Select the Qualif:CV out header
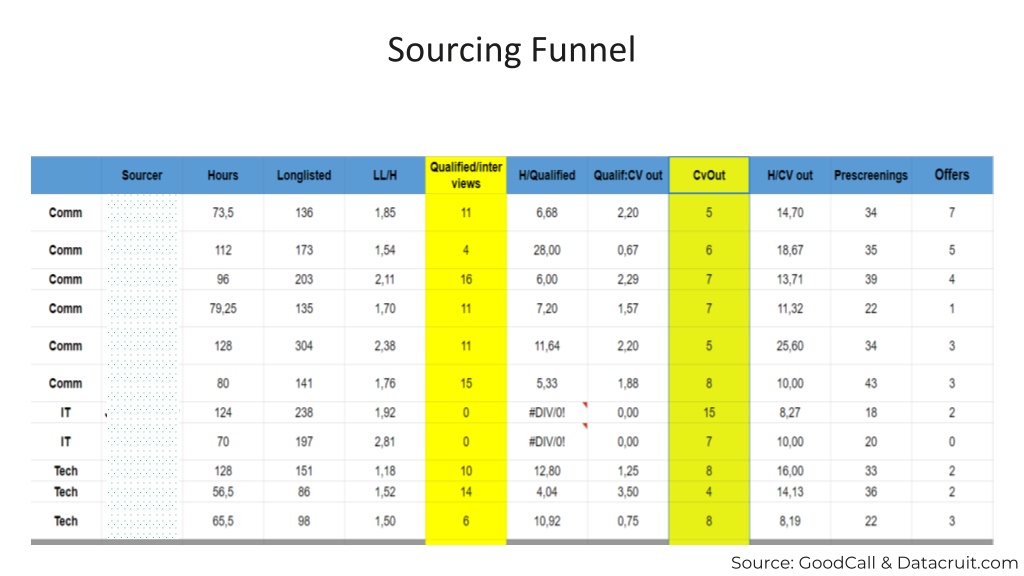Viewport: 1024px width, 576px height. [628, 175]
